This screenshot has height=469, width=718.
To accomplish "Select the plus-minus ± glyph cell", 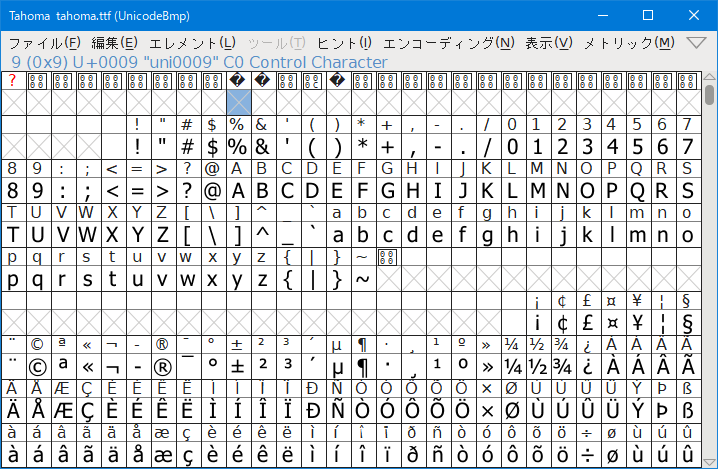I will (237, 367).
